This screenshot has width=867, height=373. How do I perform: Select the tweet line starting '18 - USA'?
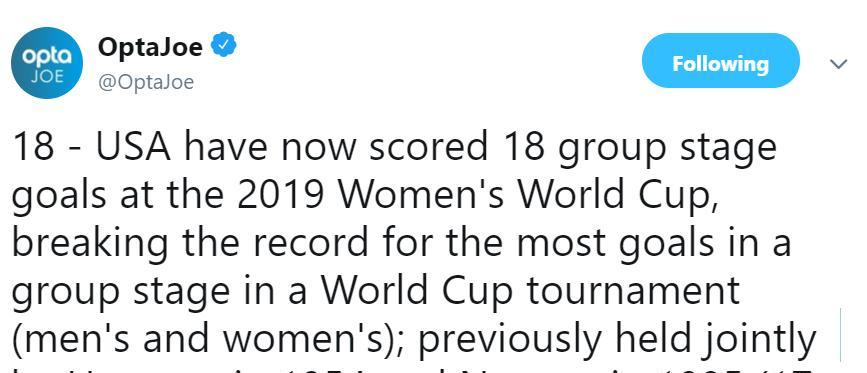coord(394,148)
